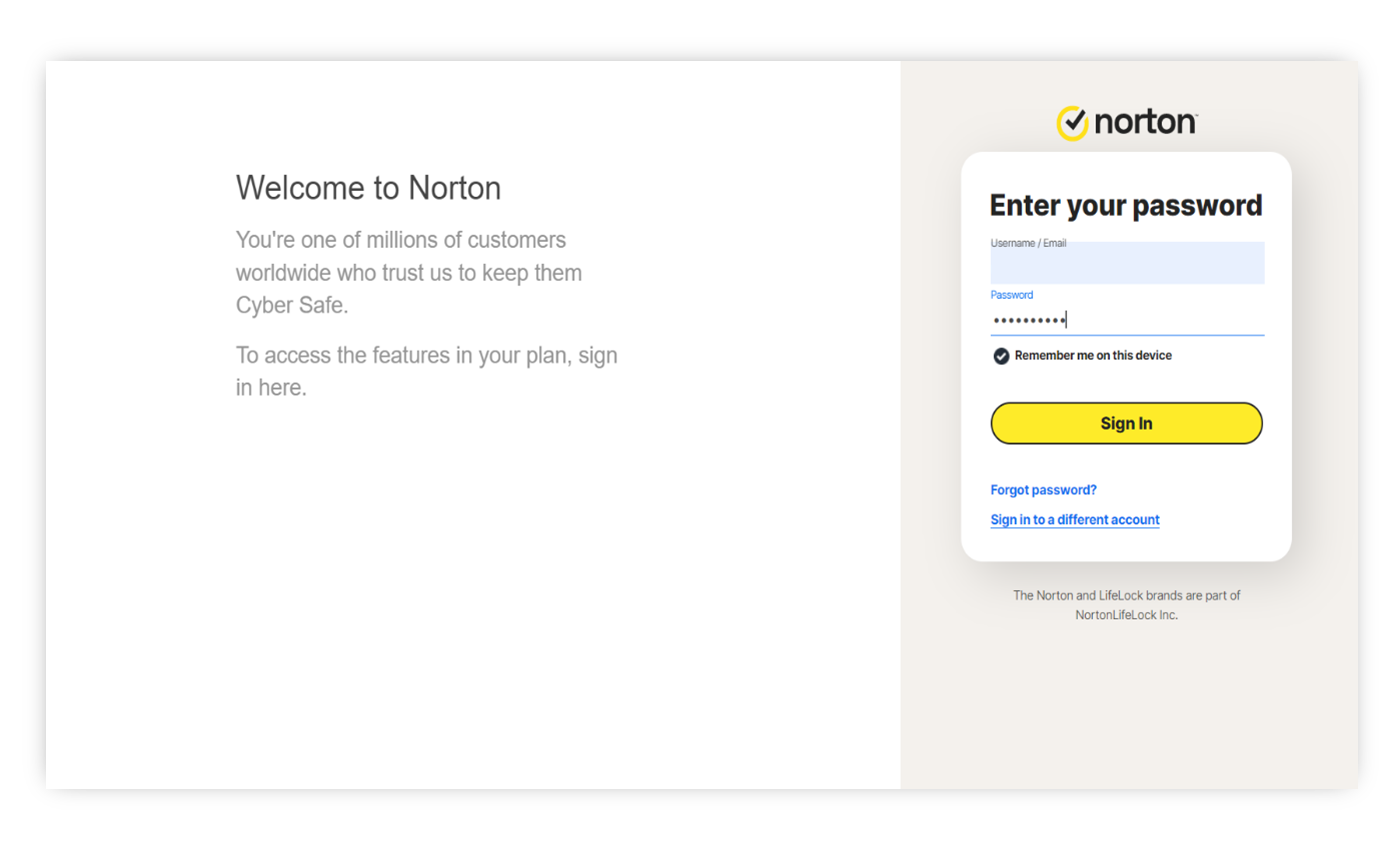
Task: Focus the Username / Email input field
Action: click(x=1126, y=263)
